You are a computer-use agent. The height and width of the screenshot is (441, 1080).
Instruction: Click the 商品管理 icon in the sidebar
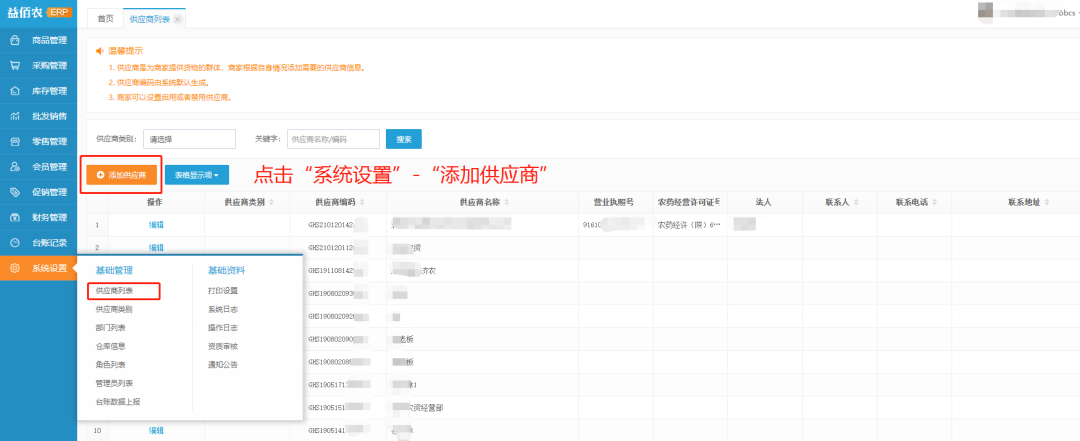(15, 41)
